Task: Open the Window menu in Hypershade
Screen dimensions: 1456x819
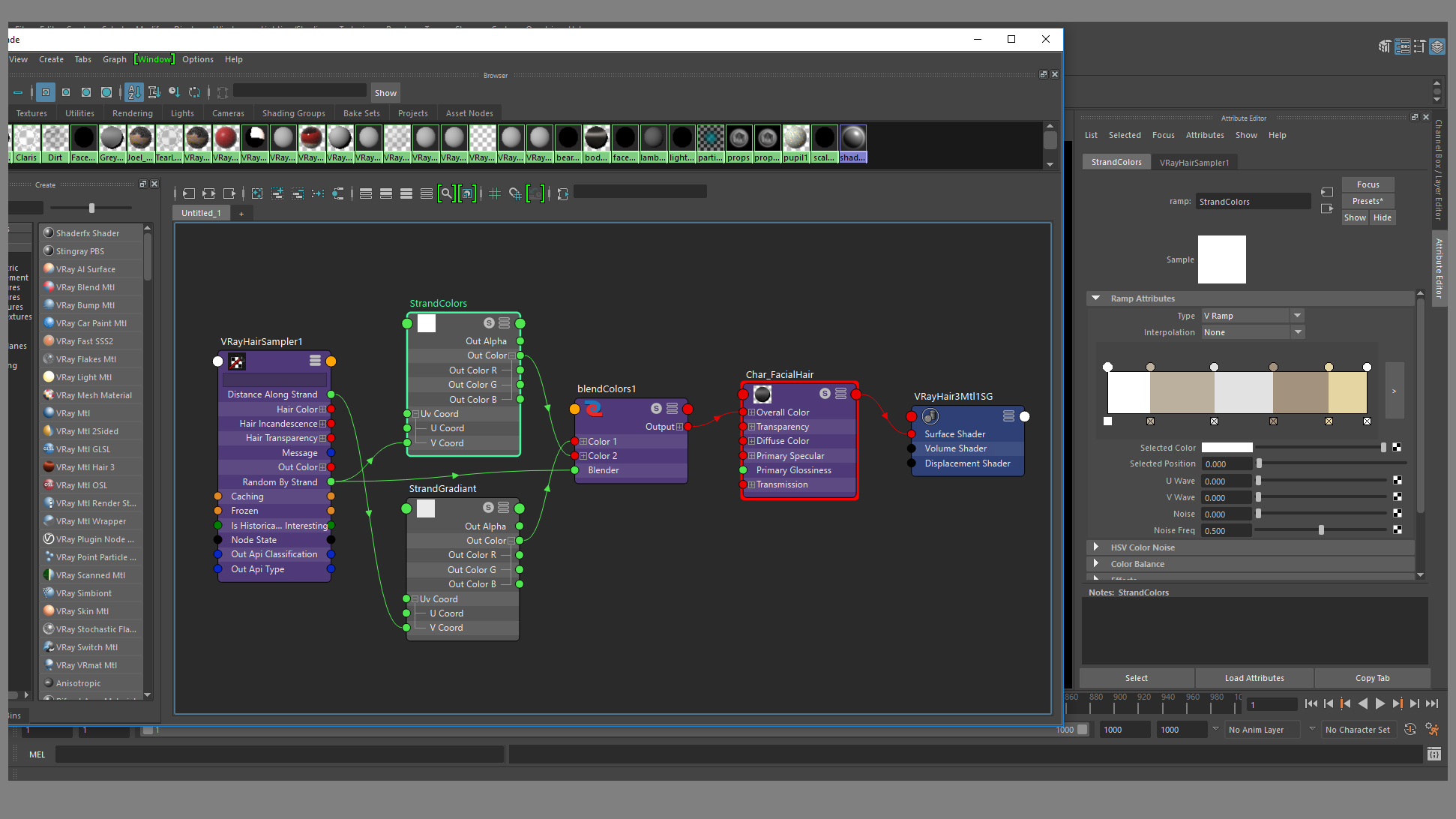Action: coord(154,59)
